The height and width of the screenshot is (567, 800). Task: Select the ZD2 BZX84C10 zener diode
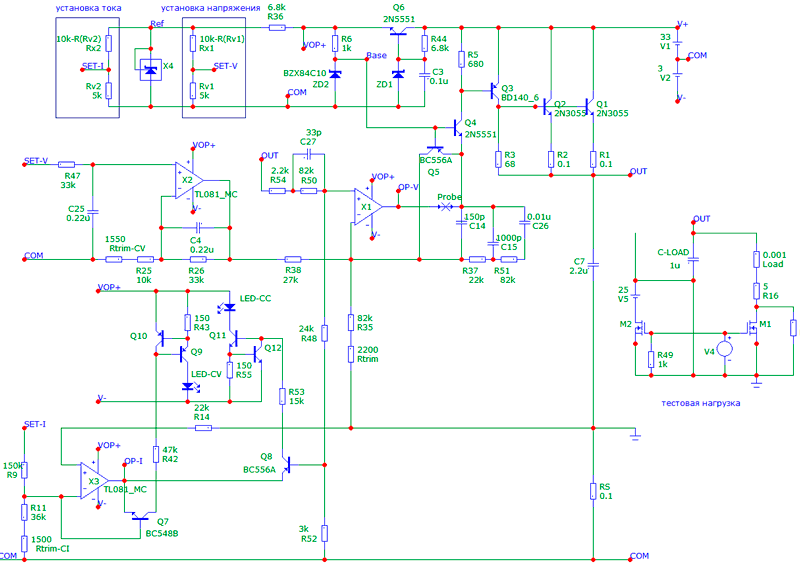[335, 75]
